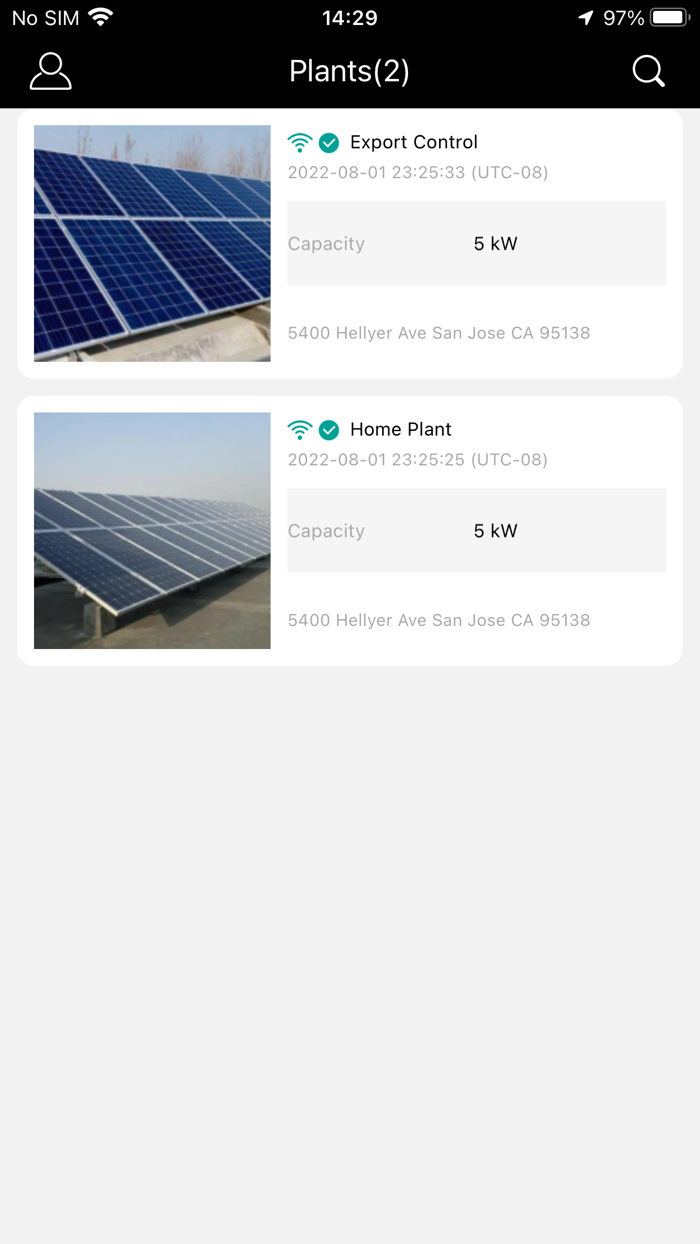The height and width of the screenshot is (1244, 700).
Task: Click the Wi-Fi signal icon on Home Plant
Action: [x=301, y=429]
